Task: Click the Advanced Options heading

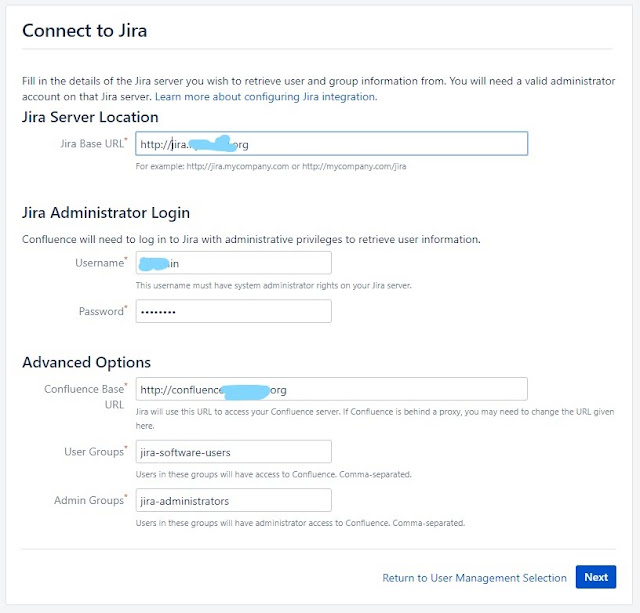Action: [x=87, y=362]
